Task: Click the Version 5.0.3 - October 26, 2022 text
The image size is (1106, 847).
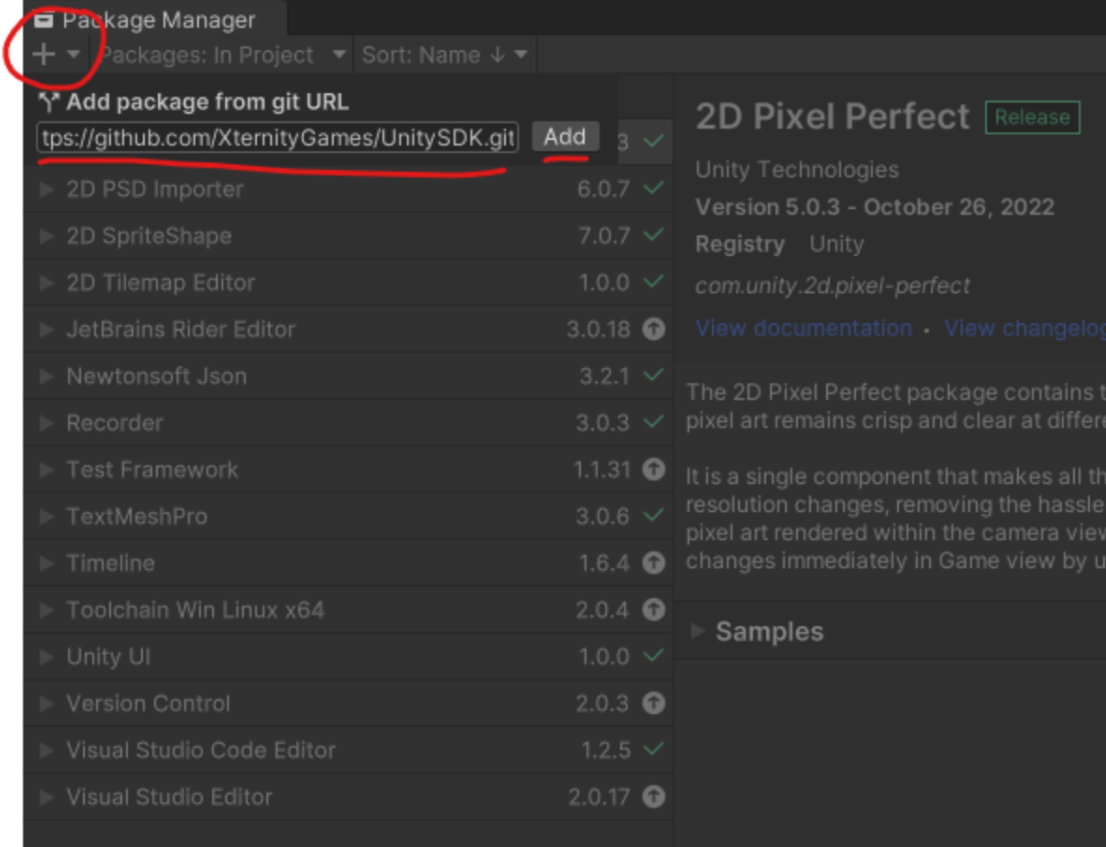Action: [x=875, y=207]
